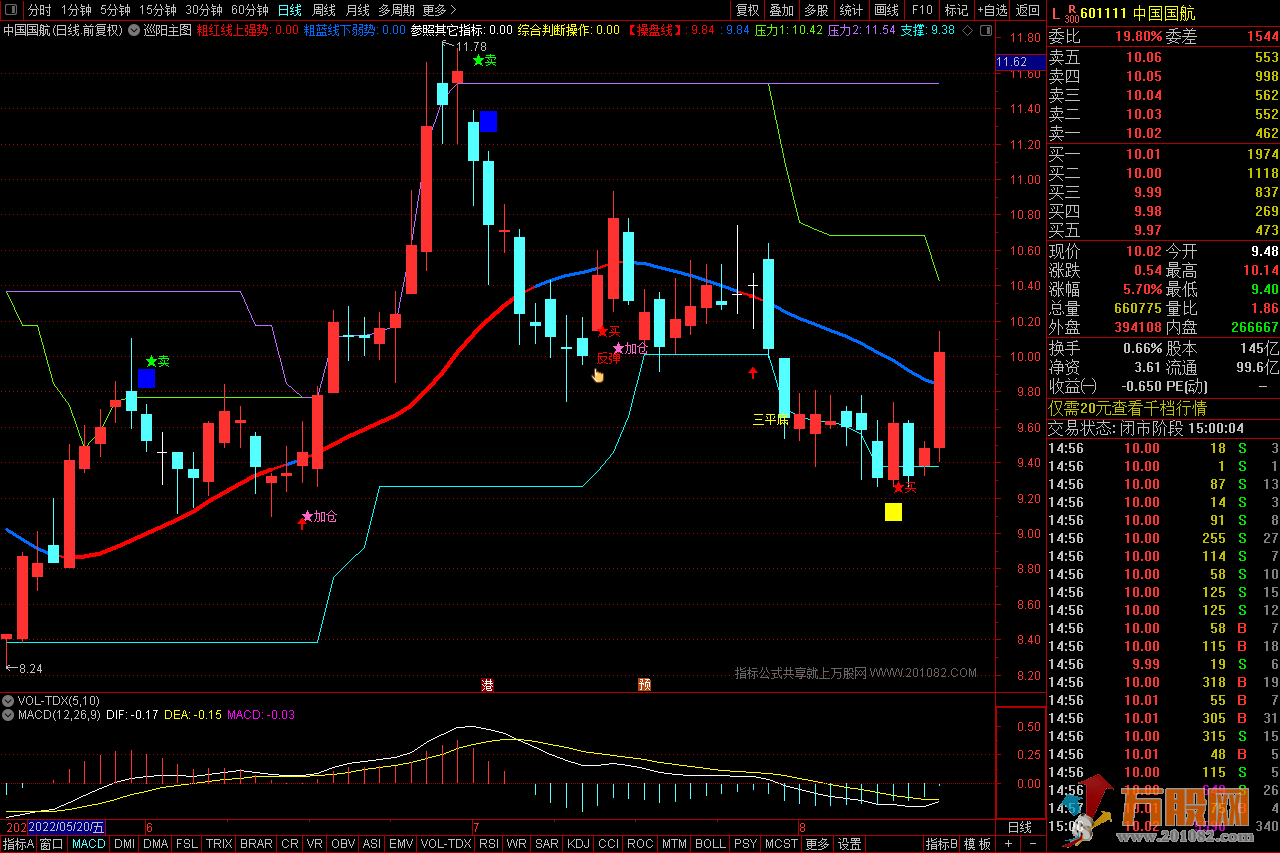Select the OBV indicator tab
1280x853 pixels.
pos(343,844)
